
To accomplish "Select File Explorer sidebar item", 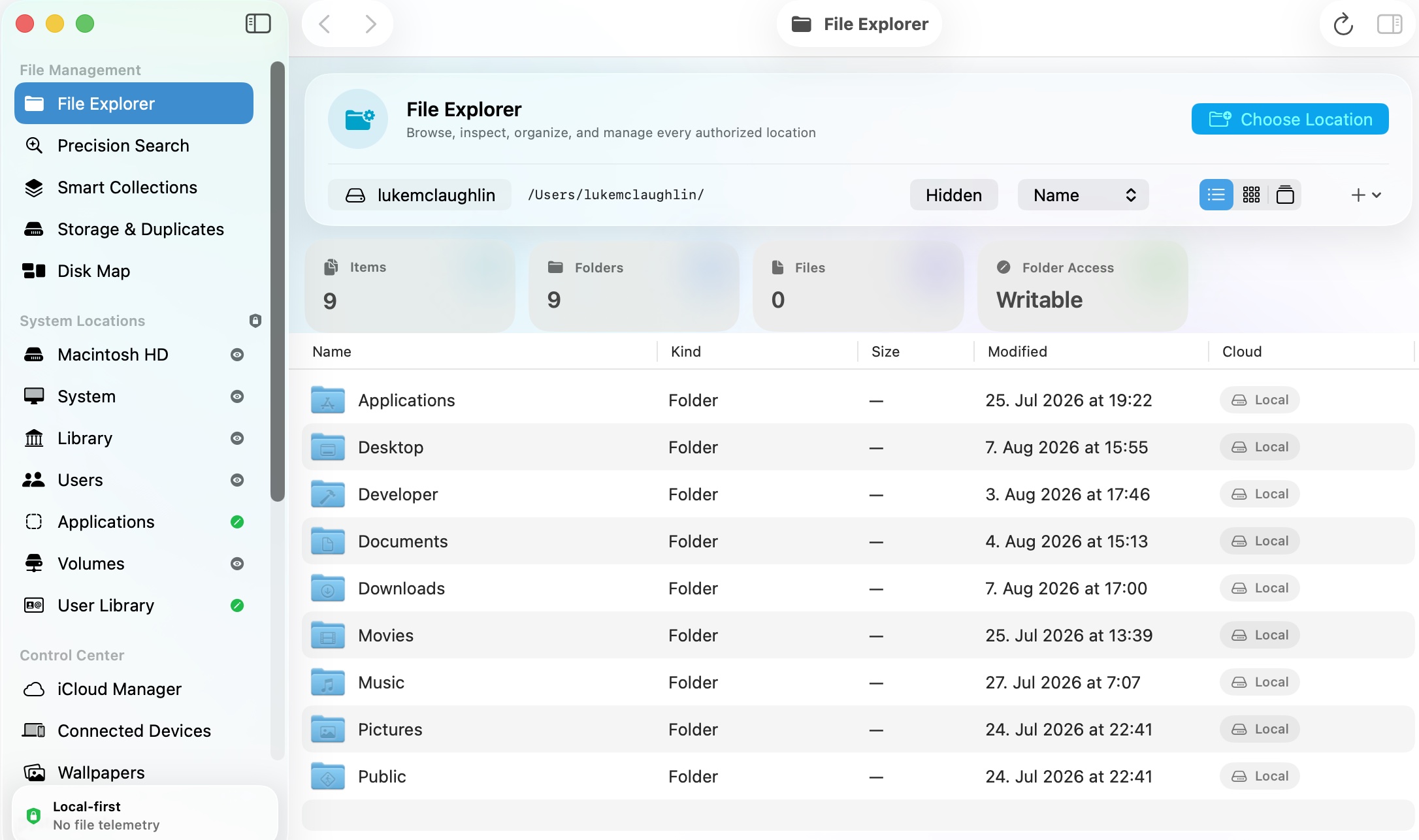I will [x=134, y=103].
